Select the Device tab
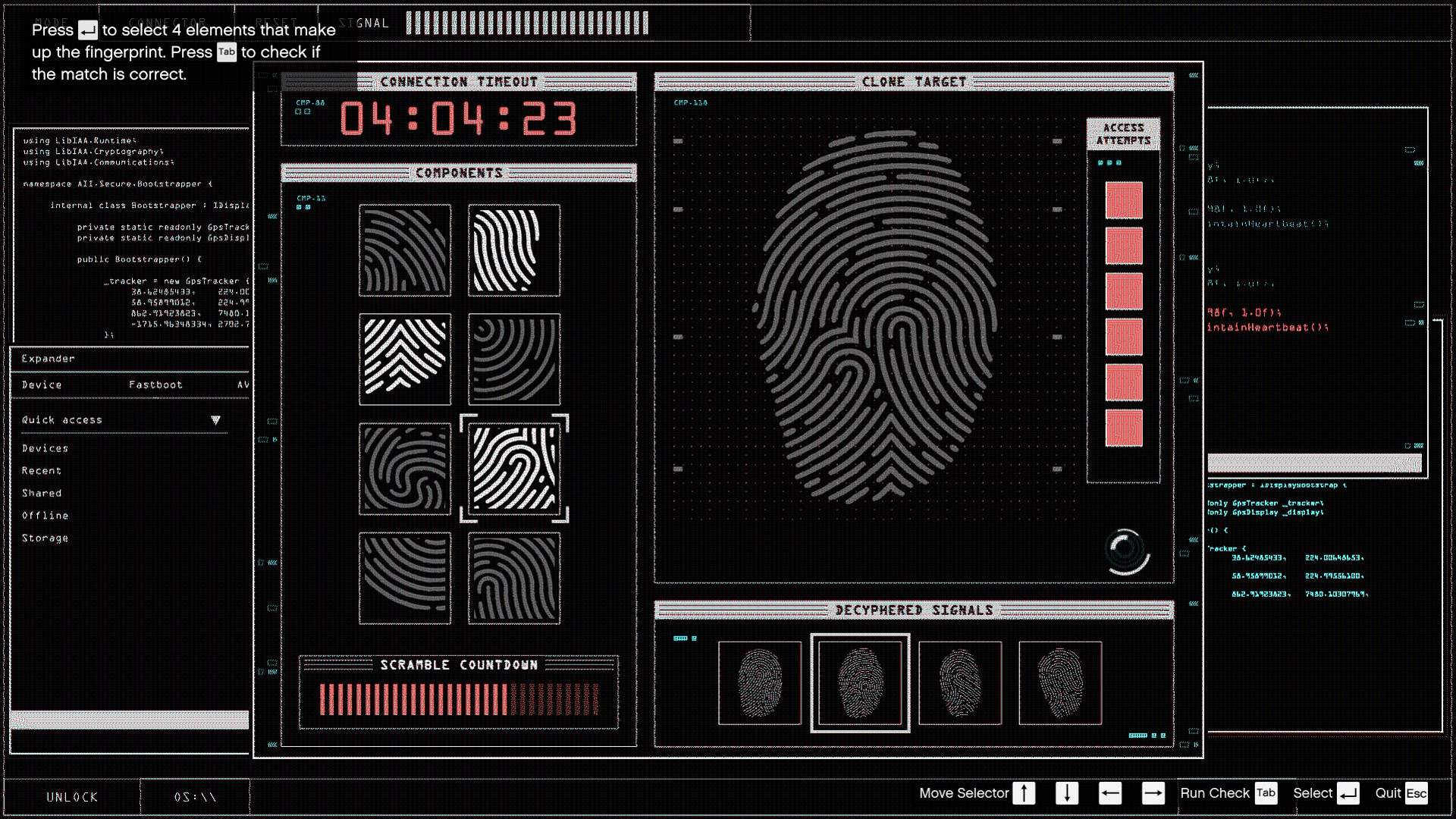Screen dimensions: 1456x819 [x=42, y=385]
